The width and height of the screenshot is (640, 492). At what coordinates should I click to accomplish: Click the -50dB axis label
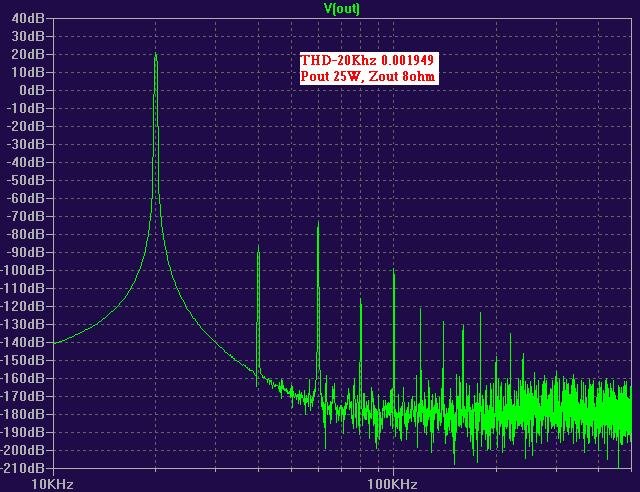click(x=26, y=180)
